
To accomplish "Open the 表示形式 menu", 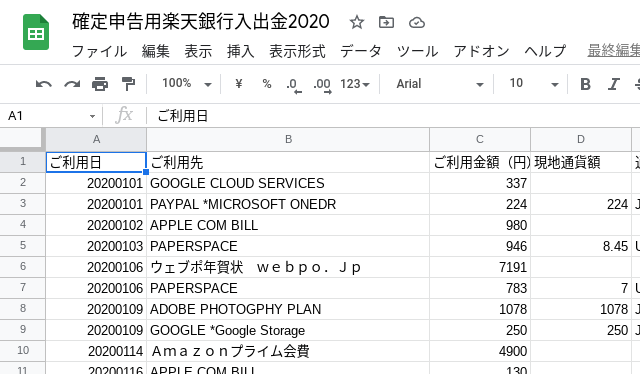I will [297, 51].
